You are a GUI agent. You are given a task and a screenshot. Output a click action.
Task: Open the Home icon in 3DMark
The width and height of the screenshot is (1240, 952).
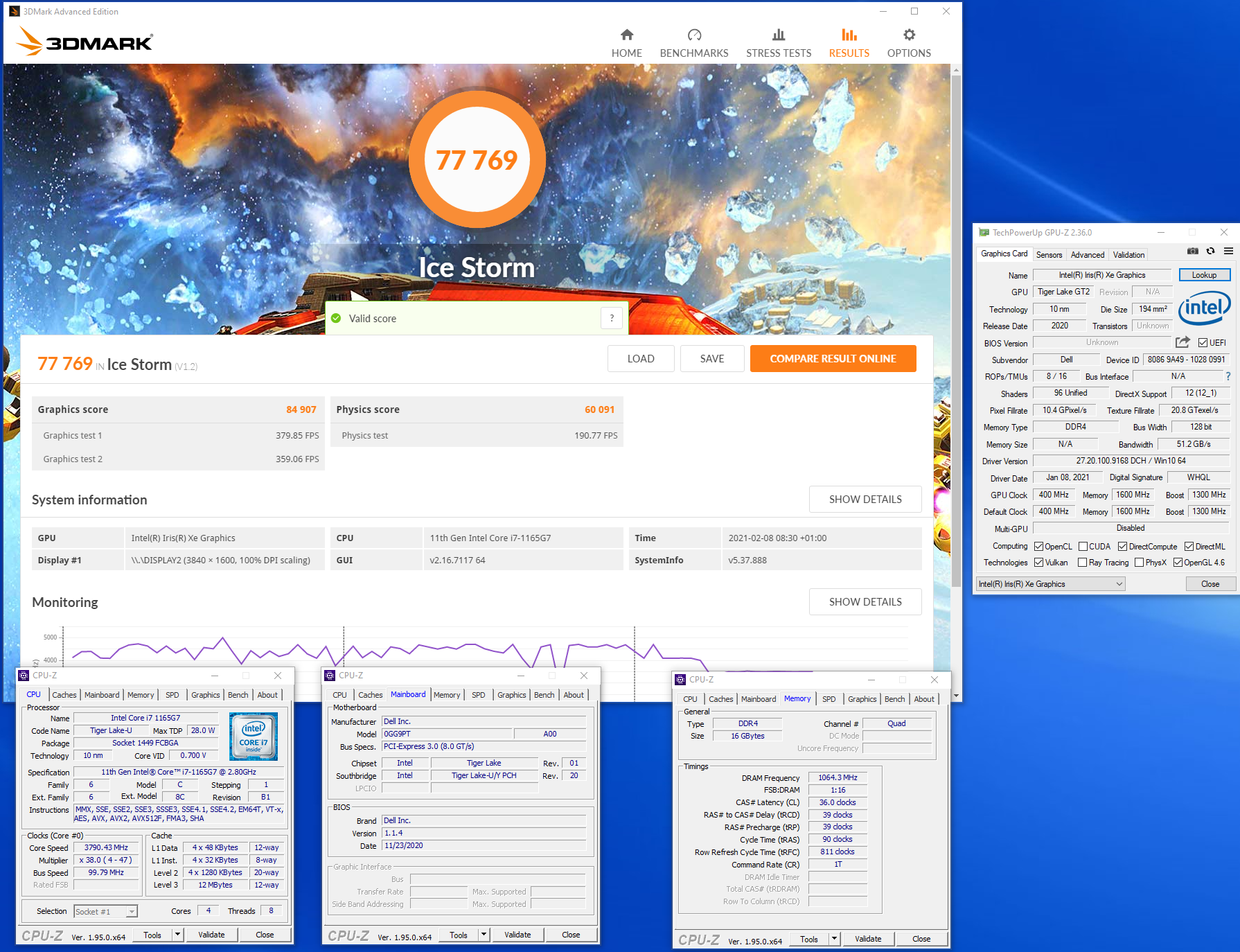click(x=627, y=35)
